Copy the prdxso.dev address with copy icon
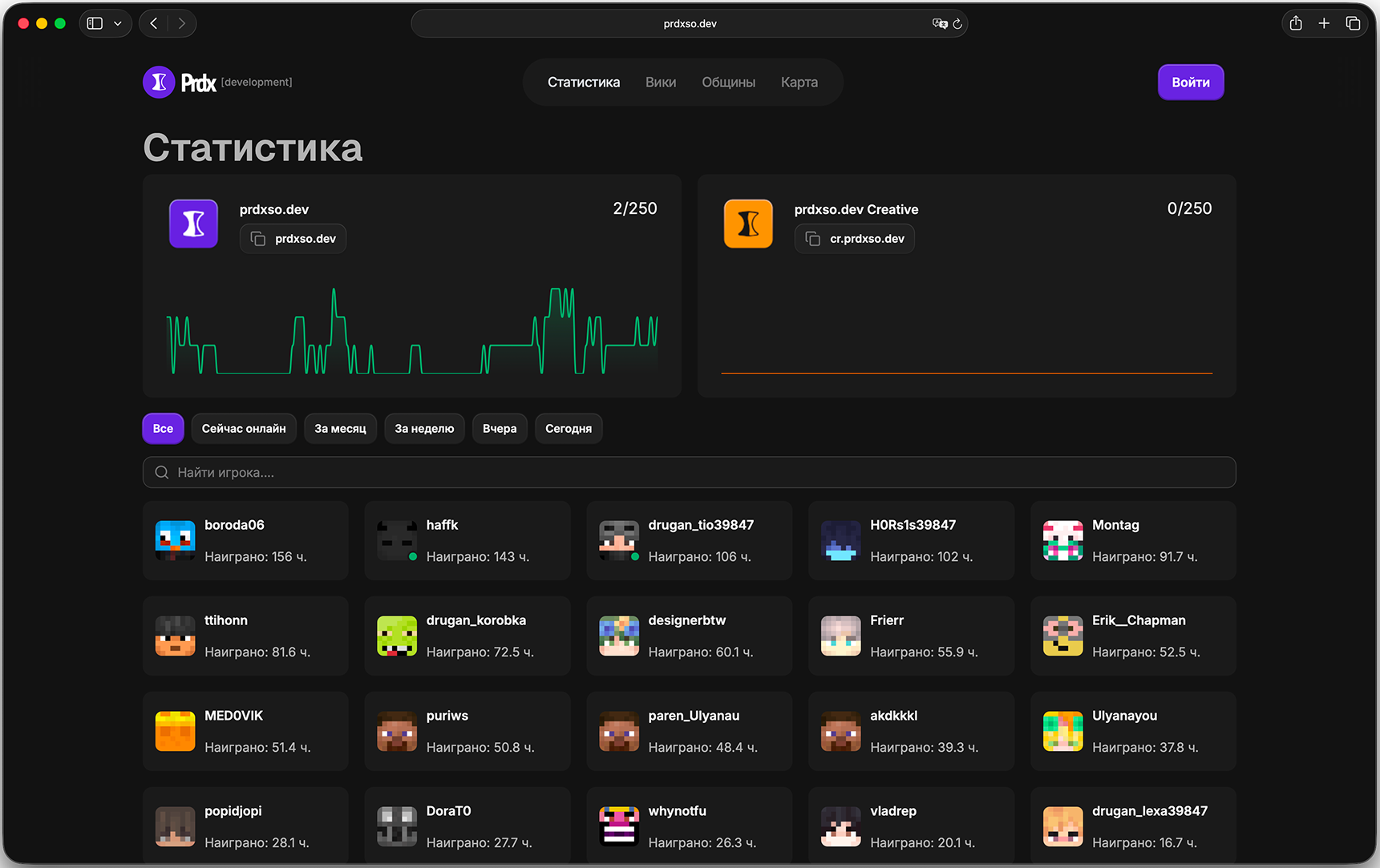Viewport: 1380px width, 868px height. click(258, 239)
